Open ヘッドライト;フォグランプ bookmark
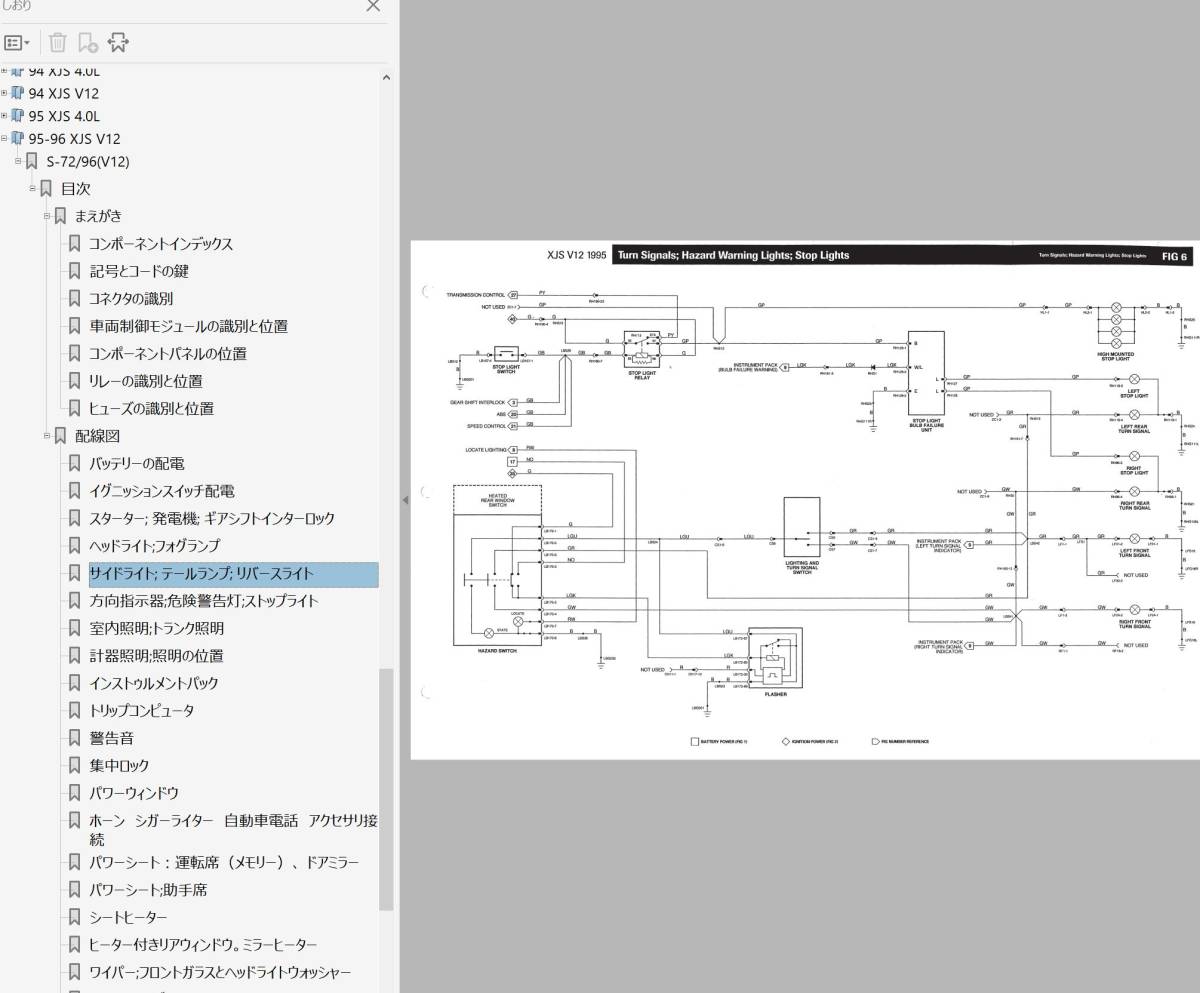 click(154, 546)
